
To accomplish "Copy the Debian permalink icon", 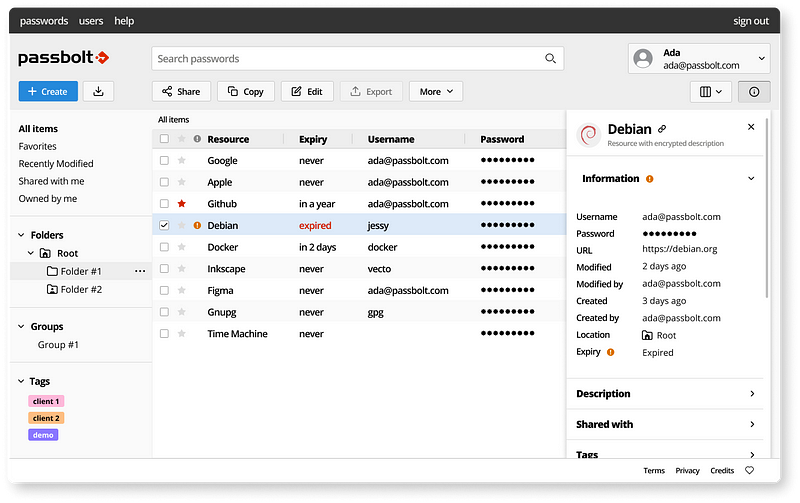I will click(662, 129).
